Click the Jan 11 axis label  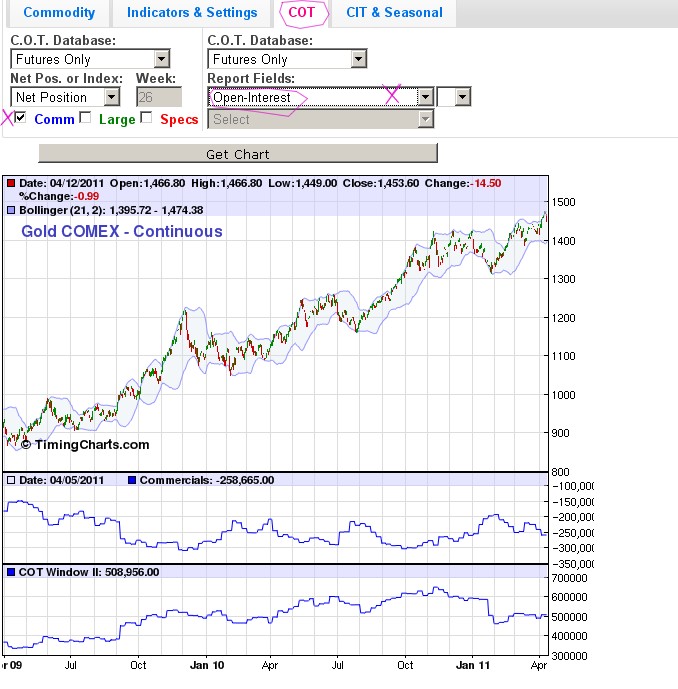pyautogui.click(x=473, y=665)
